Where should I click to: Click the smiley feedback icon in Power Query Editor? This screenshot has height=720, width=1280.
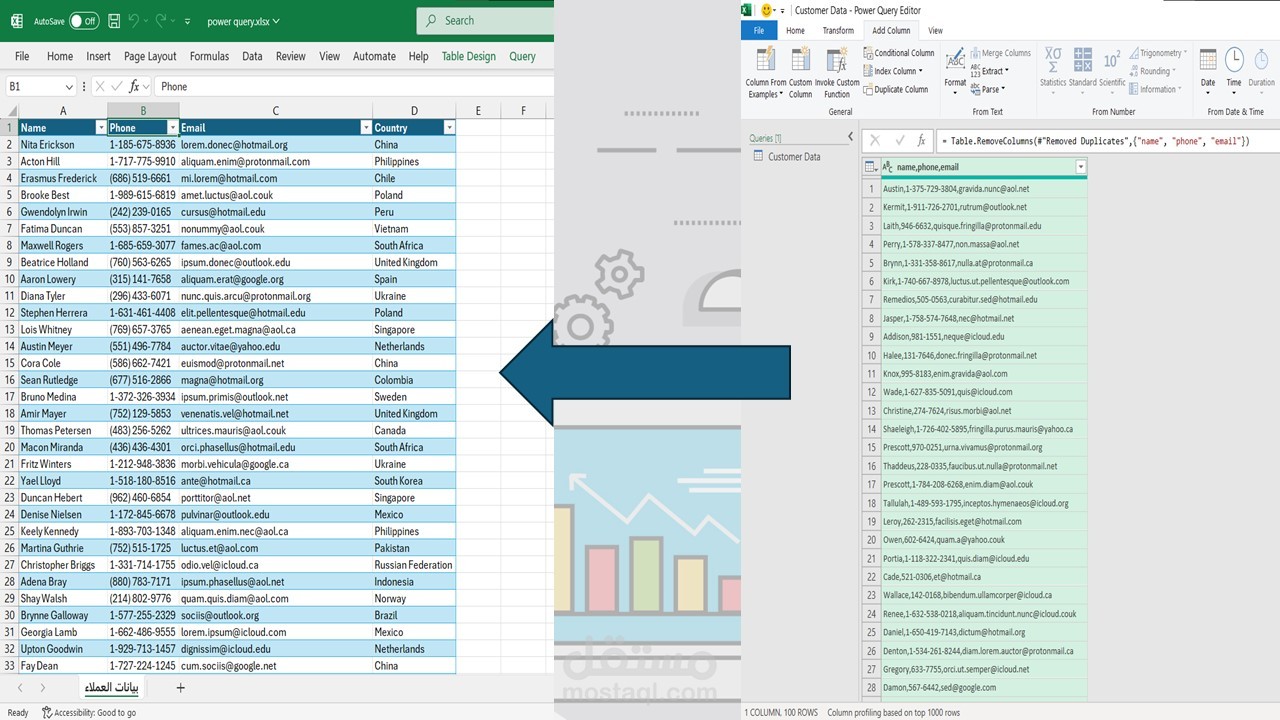point(767,10)
